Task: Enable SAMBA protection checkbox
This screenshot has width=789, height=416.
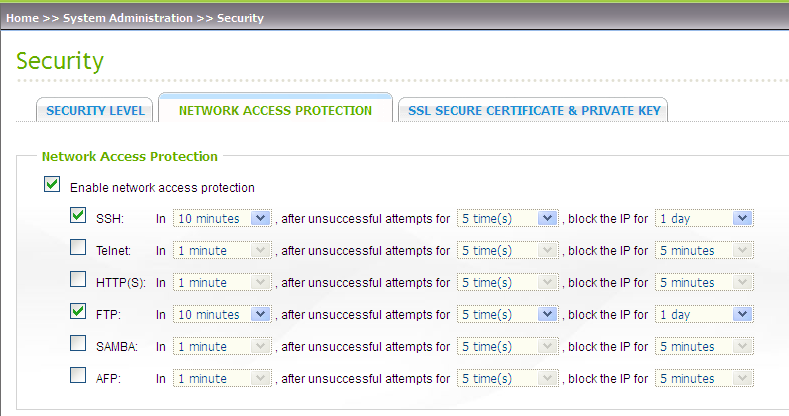Action: pos(78,344)
